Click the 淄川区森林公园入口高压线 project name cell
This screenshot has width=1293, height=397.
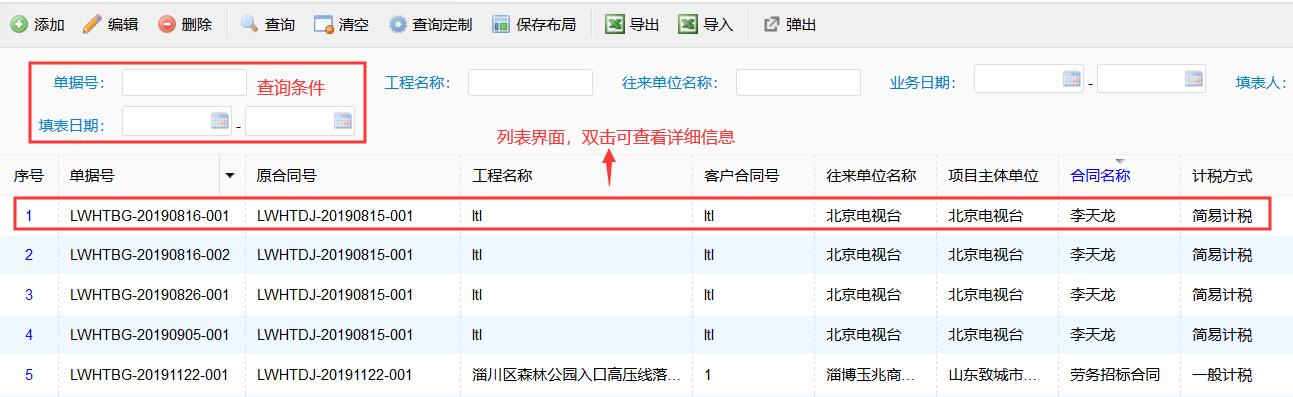(577, 375)
